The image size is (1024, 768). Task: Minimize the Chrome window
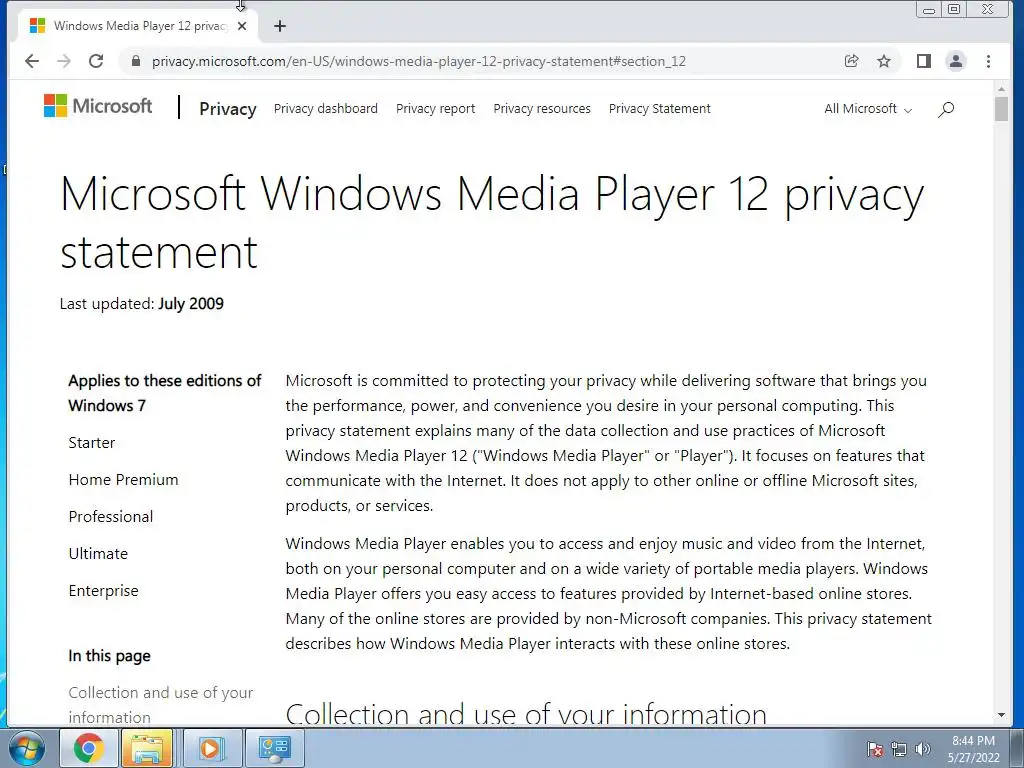click(x=928, y=9)
